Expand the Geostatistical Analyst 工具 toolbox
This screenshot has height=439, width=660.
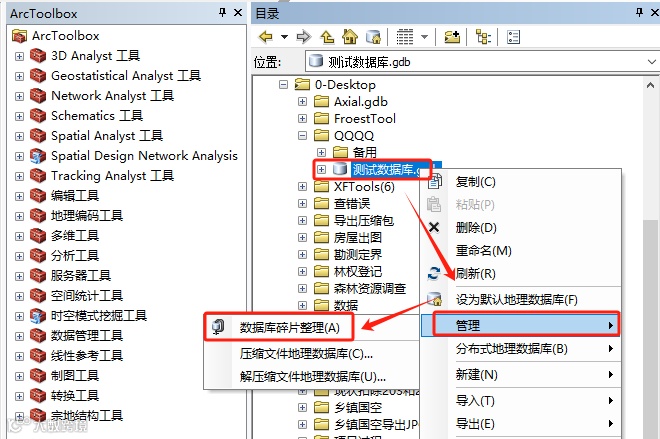point(19,76)
